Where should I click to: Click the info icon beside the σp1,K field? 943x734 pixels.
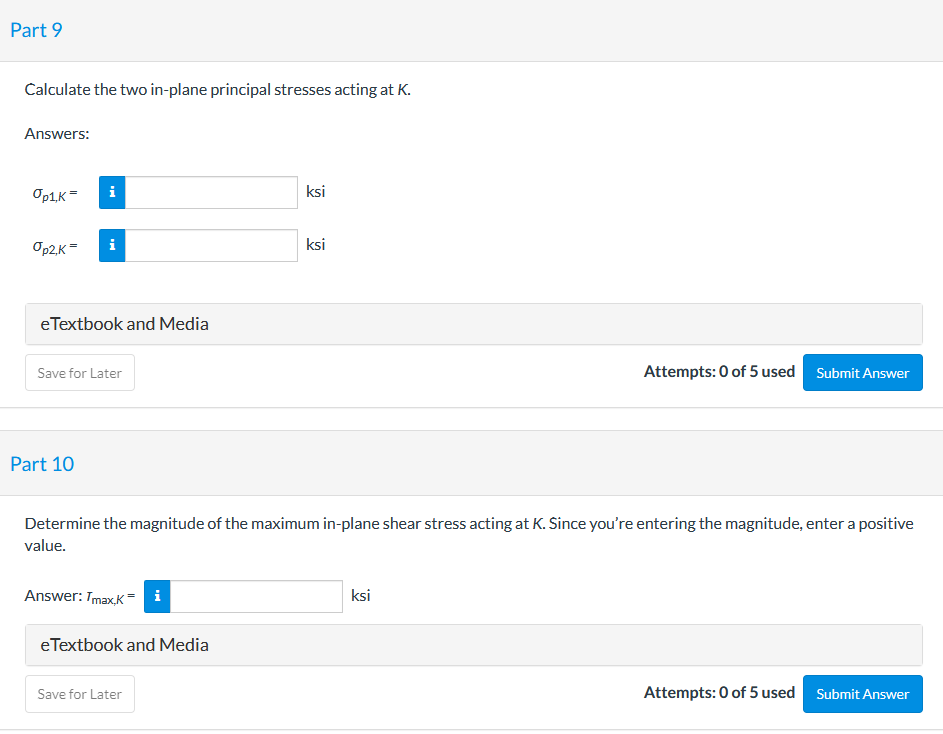[112, 192]
